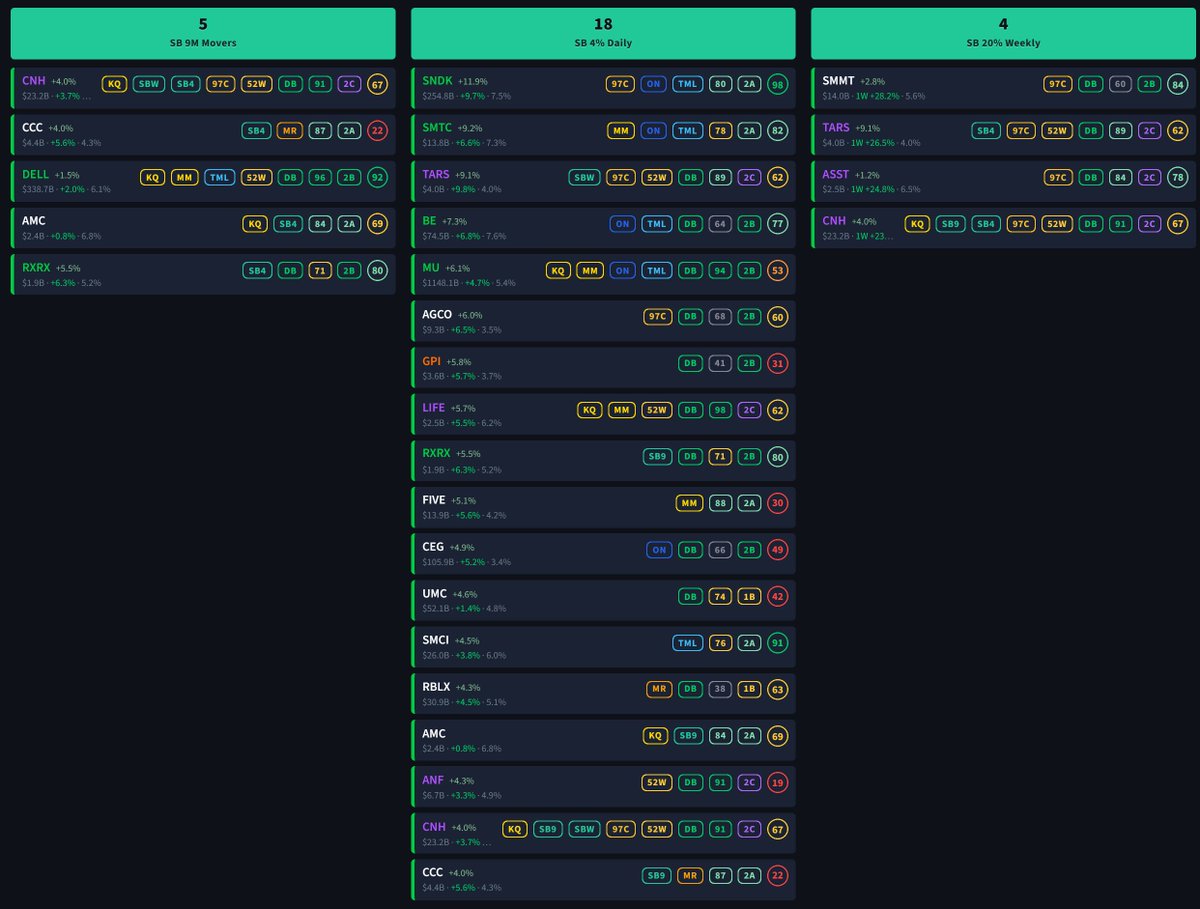Click the SB4 badge on AMC in SB 9M Movers
Image resolution: width=1200 pixels, height=909 pixels.
tap(288, 224)
